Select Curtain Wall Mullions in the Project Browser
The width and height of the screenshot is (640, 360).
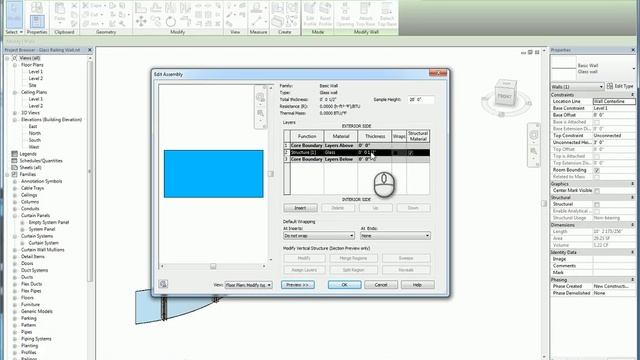pos(42,250)
